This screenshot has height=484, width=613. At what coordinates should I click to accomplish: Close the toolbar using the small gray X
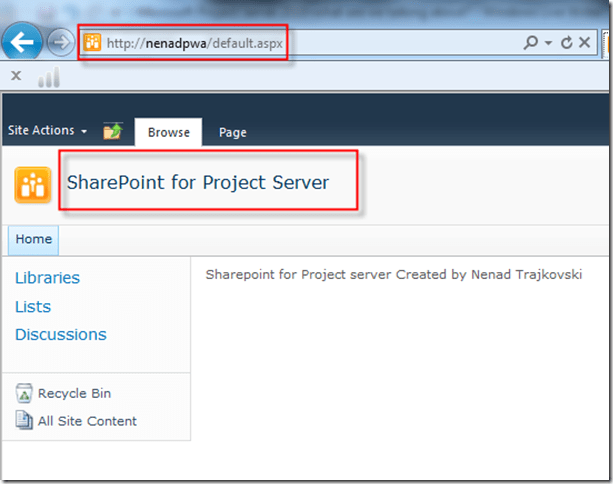tap(16, 76)
